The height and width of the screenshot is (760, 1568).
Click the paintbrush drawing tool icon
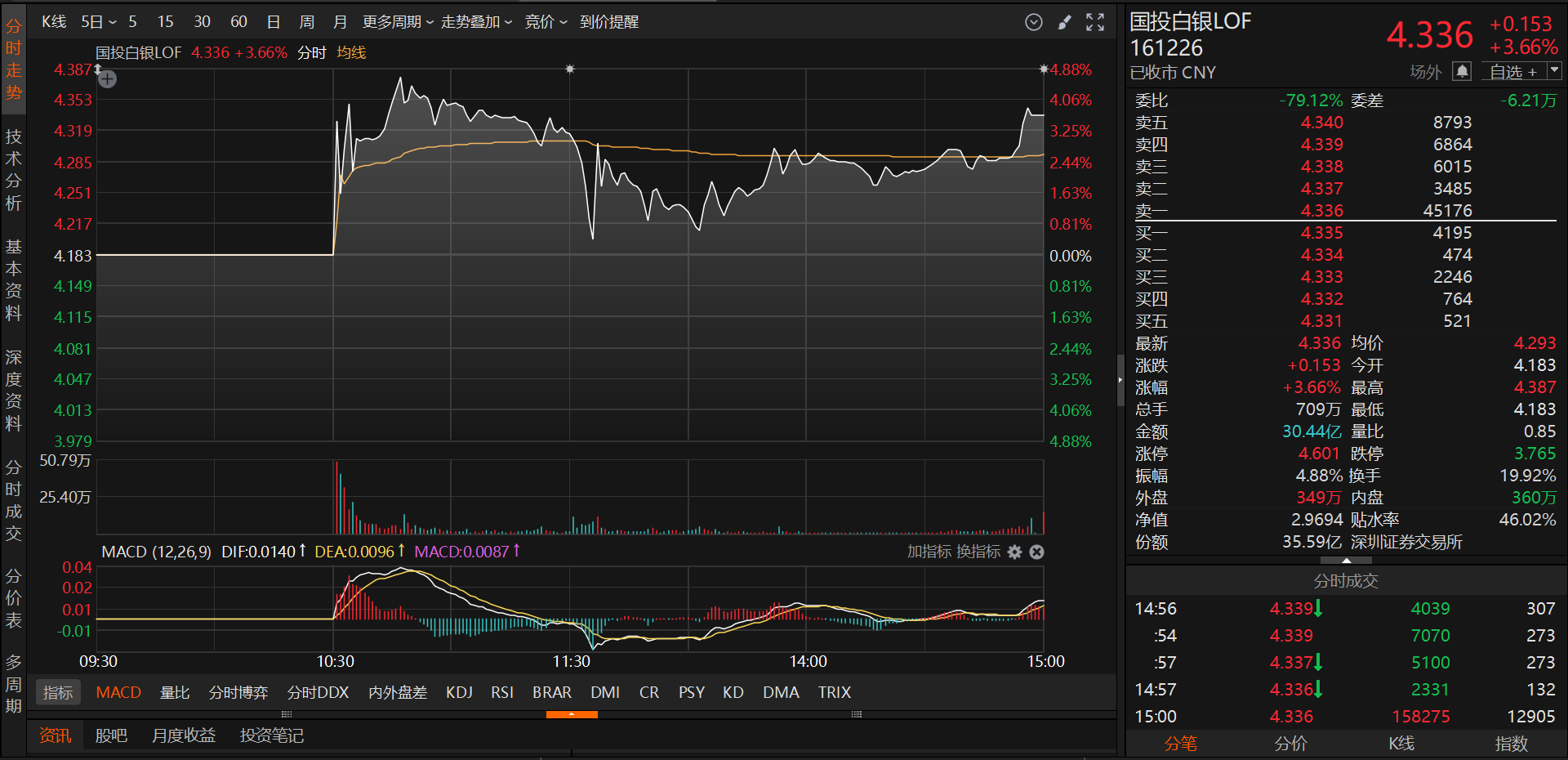coord(1064,23)
